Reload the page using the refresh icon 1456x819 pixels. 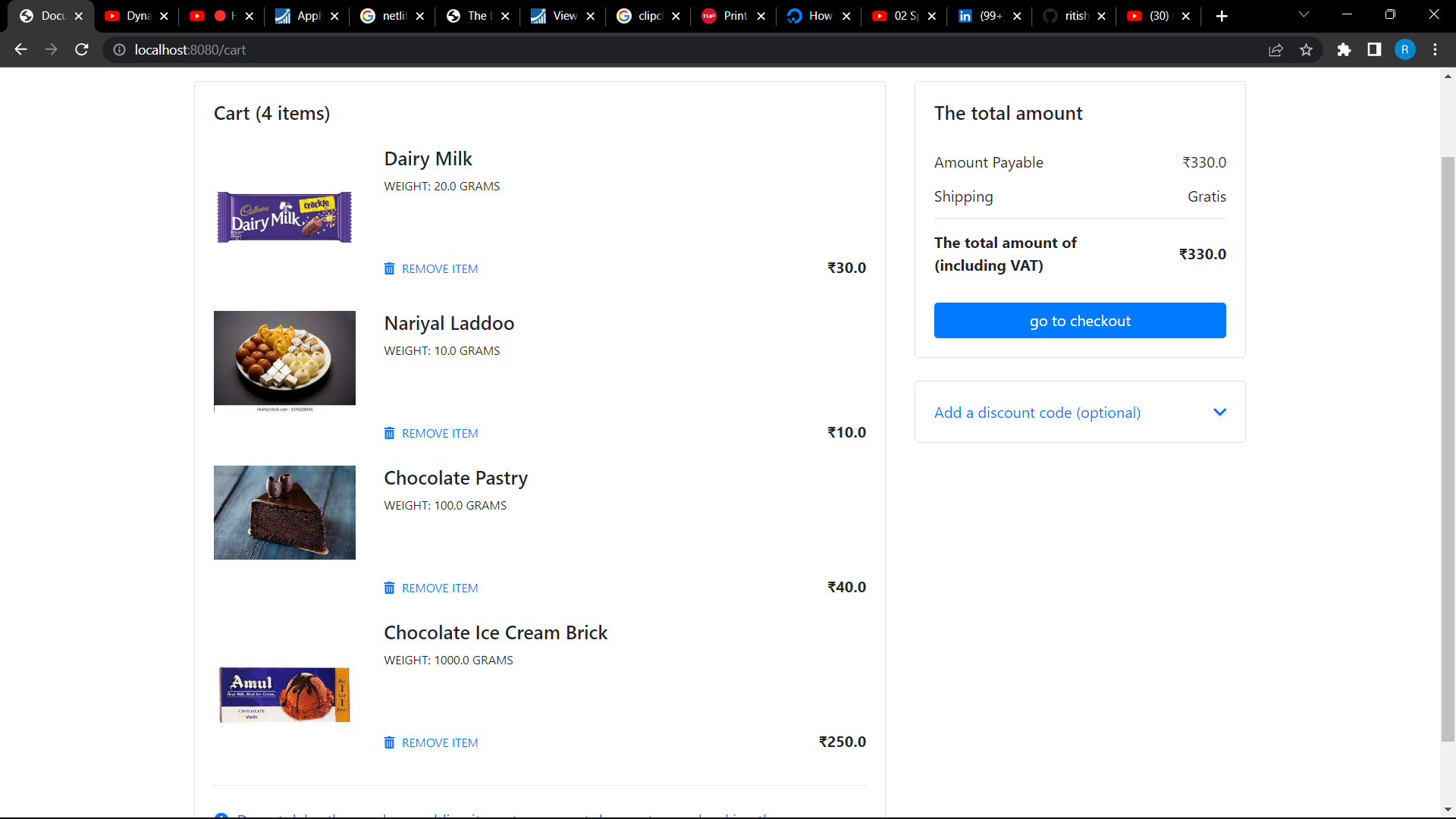81,49
